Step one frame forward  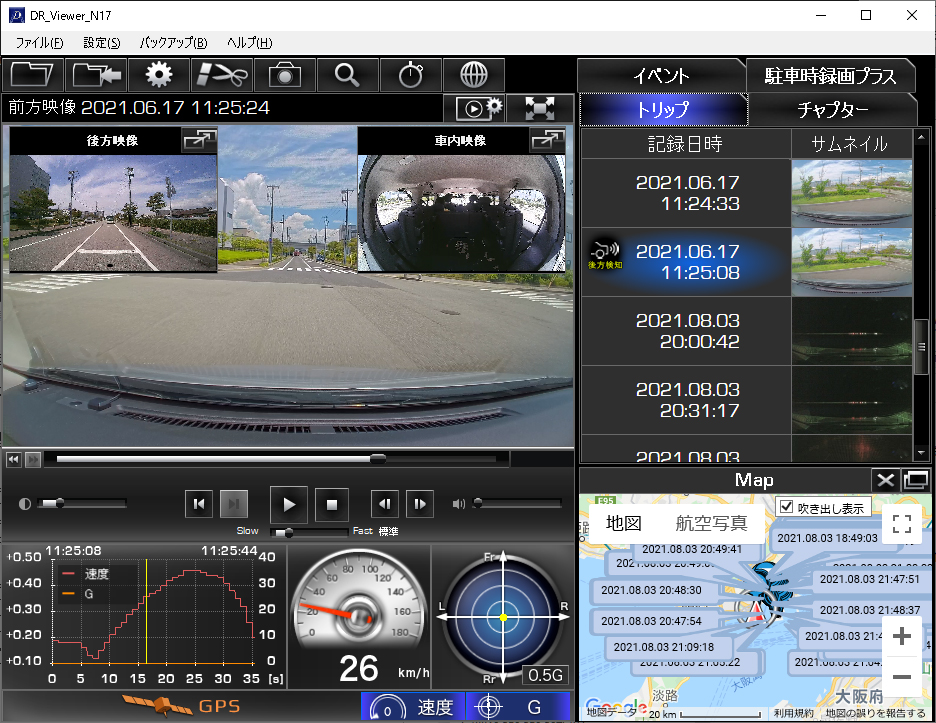coord(420,504)
